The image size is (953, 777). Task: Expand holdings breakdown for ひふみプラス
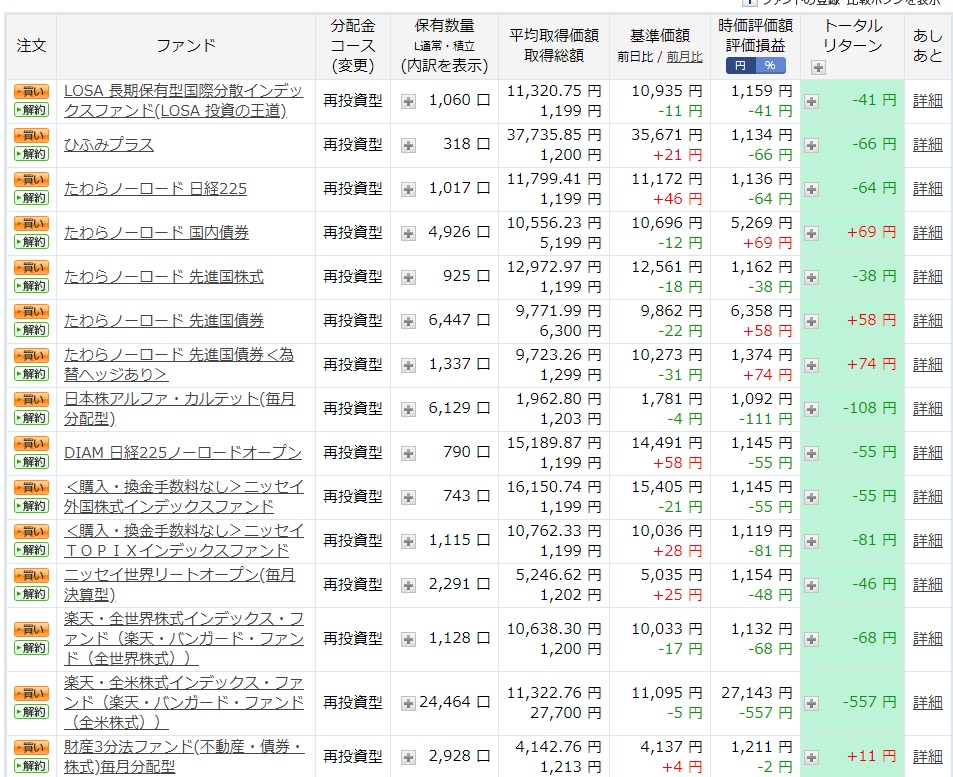[x=406, y=144]
